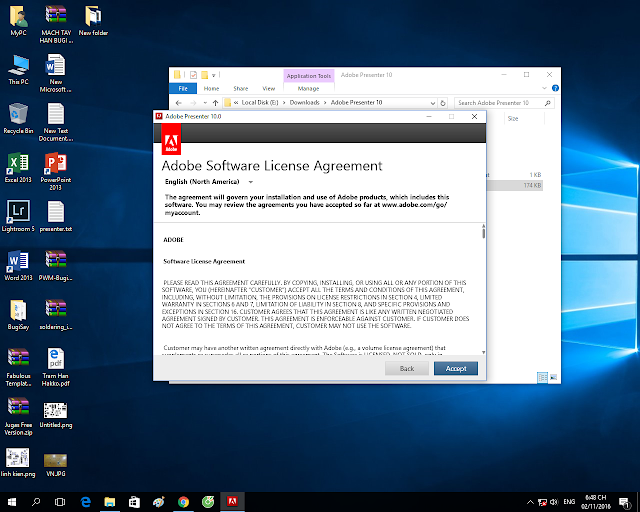The image size is (640, 512).
Task: Select PowerPoint 2013 desktop shortcut
Action: pyautogui.click(x=56, y=171)
